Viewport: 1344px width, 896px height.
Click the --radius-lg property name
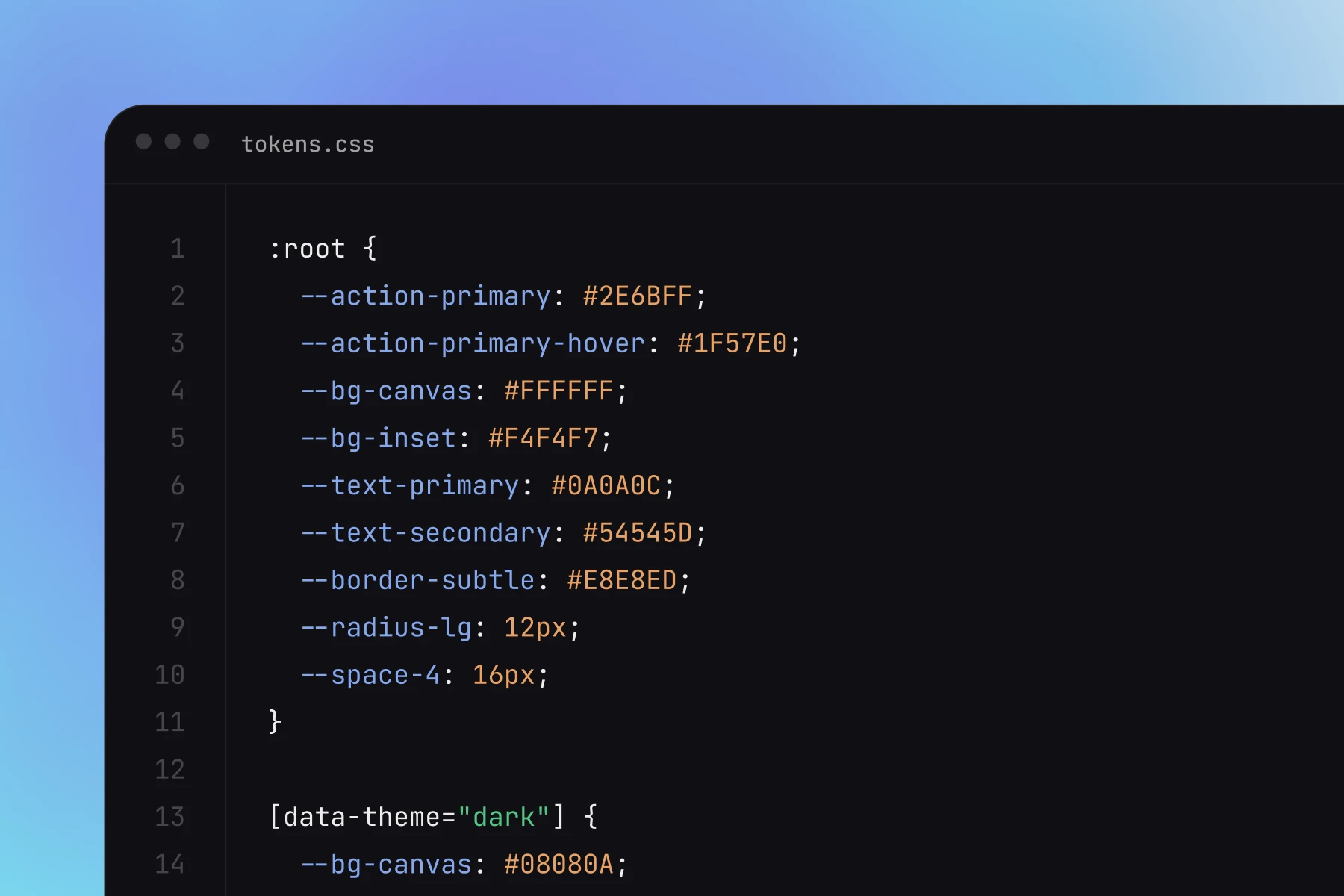pyautogui.click(x=386, y=628)
